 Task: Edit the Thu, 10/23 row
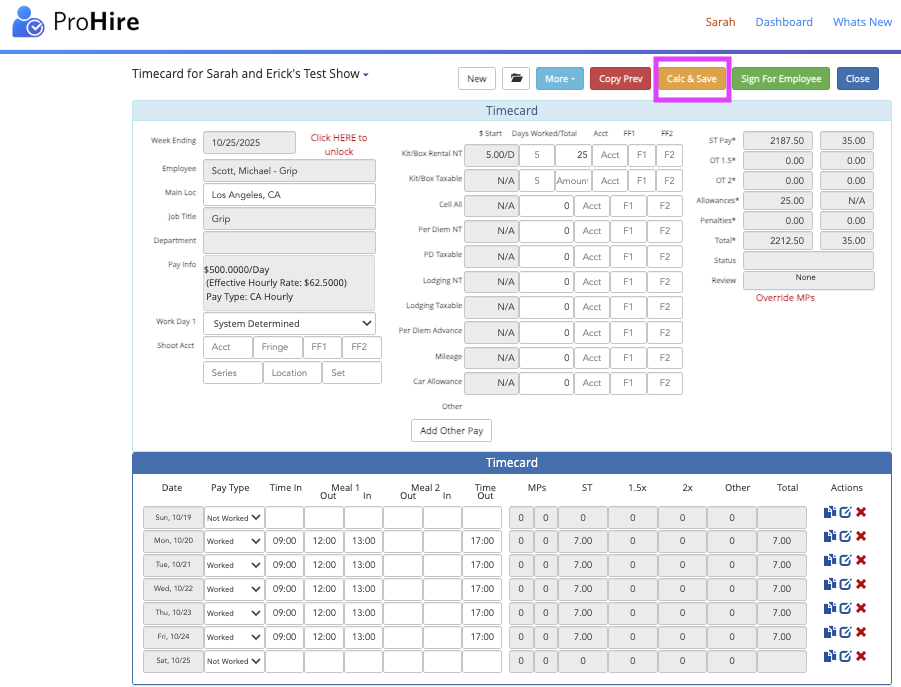tap(845, 608)
